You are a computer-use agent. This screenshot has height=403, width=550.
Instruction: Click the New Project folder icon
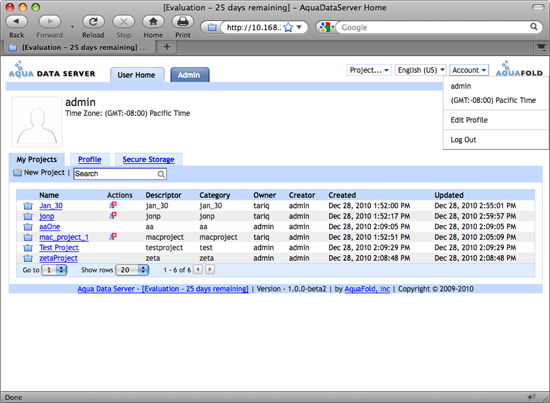18,173
